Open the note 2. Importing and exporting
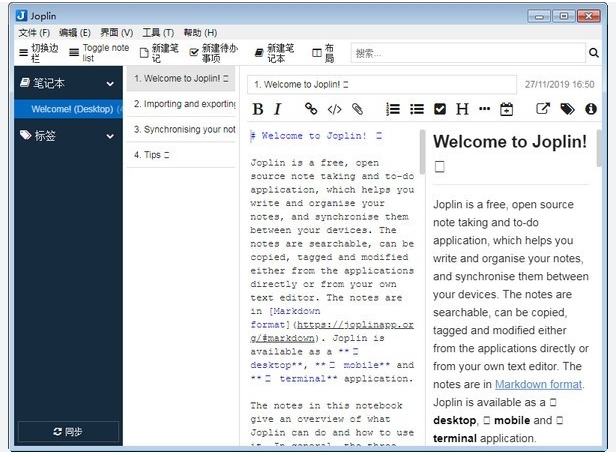Image resolution: width=616 pixels, height=457 pixels. coord(181,104)
